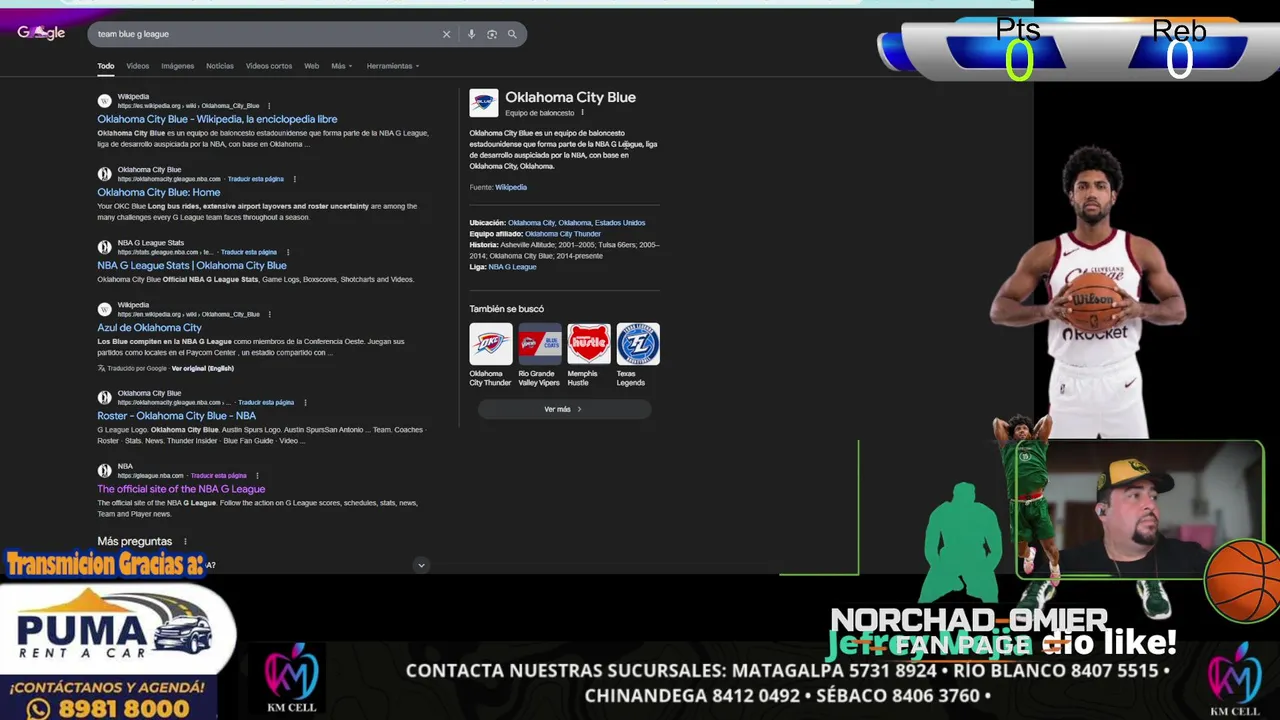Open three-dot menu of 'Azul de Oklahoma City' result
Image resolution: width=1280 pixels, height=720 pixels.
click(x=268, y=314)
